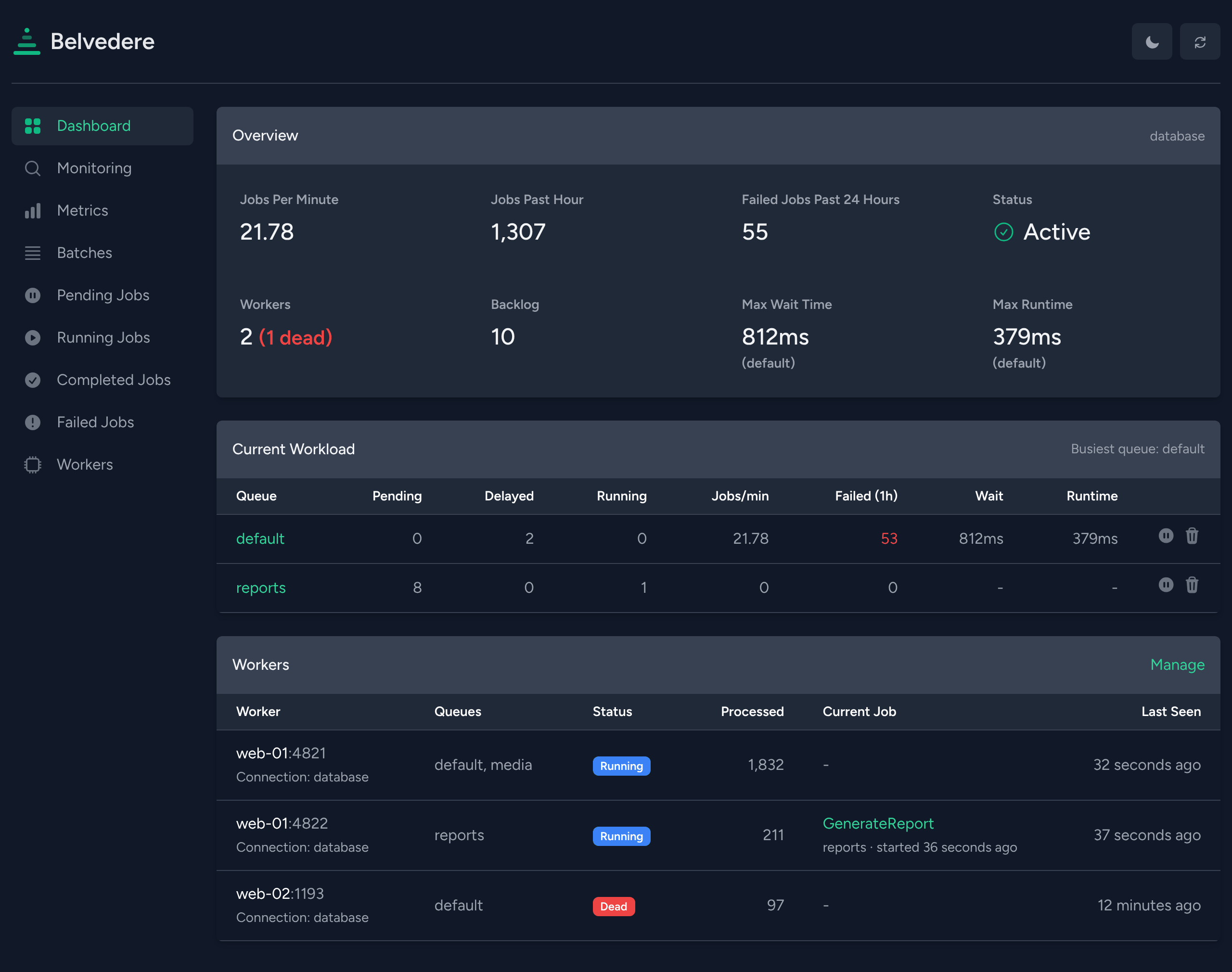Click the Manage link in Workers panel
Image resolution: width=1232 pixels, height=972 pixels.
click(x=1177, y=665)
